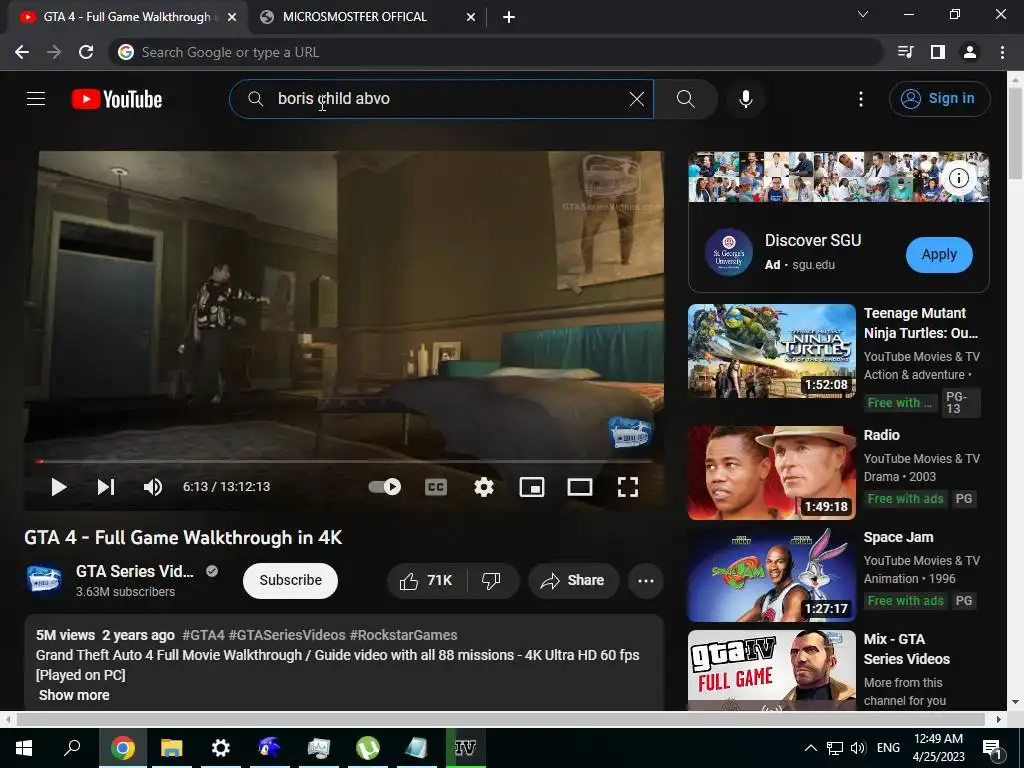Image resolution: width=1024 pixels, height=768 pixels.
Task: Open the Space Jam thumbnail
Action: click(x=771, y=575)
